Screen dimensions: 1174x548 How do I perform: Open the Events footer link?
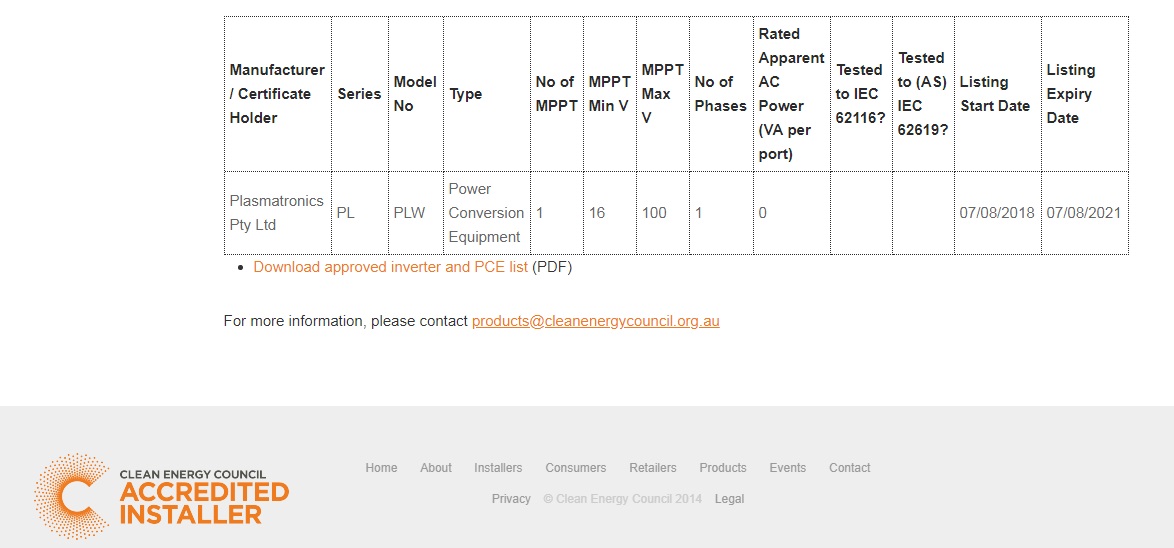coord(788,468)
